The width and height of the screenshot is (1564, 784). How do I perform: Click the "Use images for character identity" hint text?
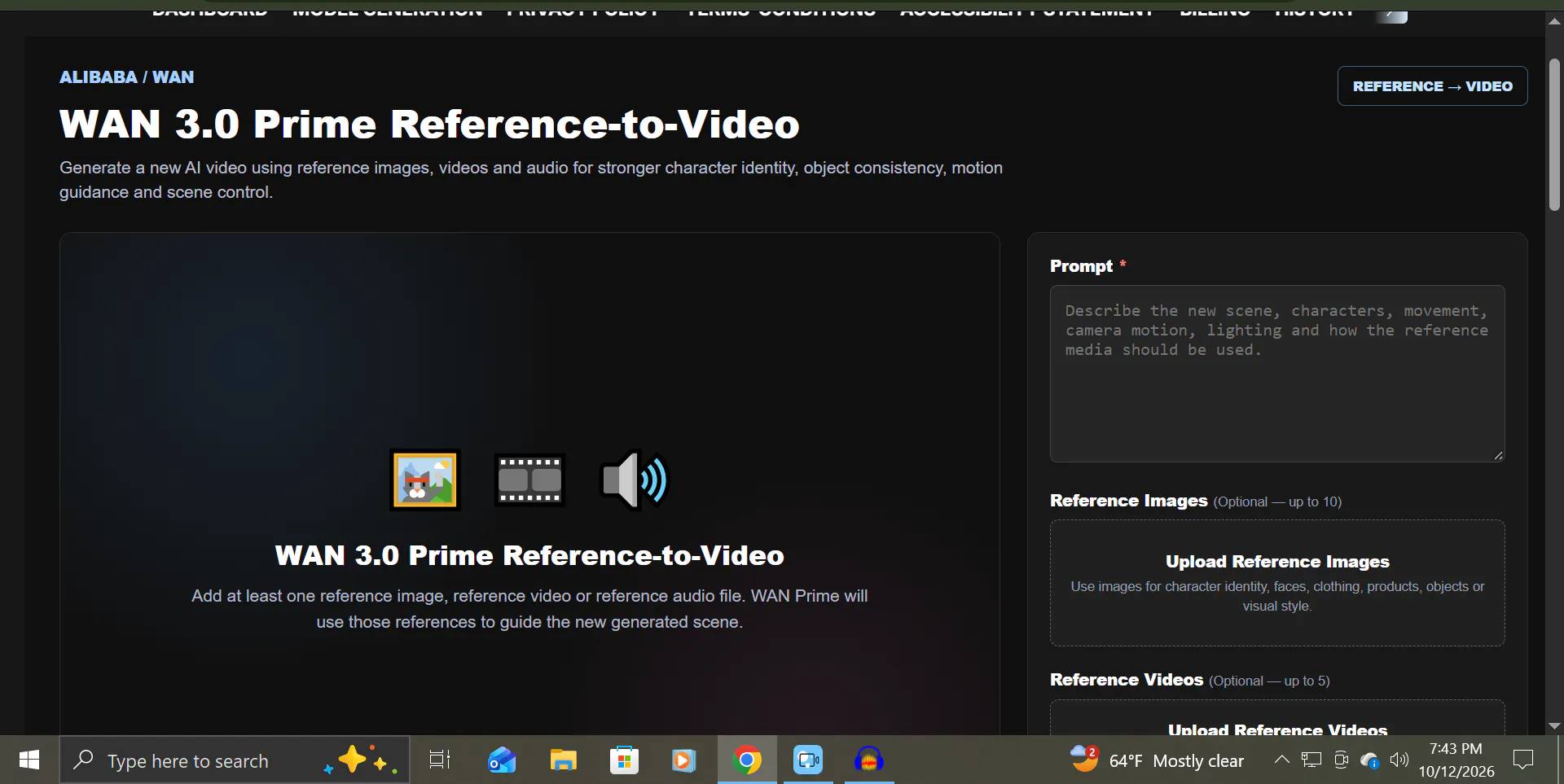click(x=1276, y=596)
